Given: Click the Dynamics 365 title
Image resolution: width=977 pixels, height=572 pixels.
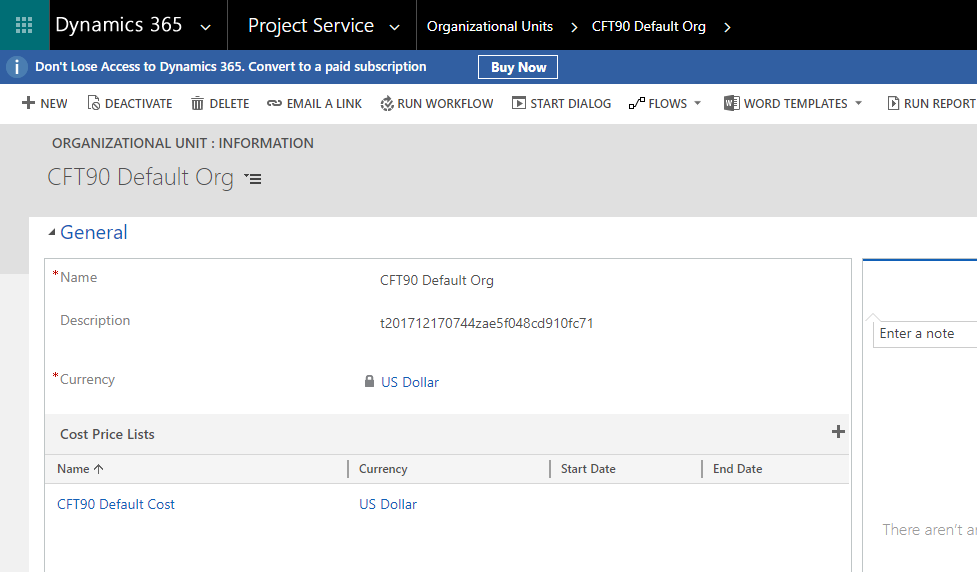Looking at the screenshot, I should [x=118, y=25].
